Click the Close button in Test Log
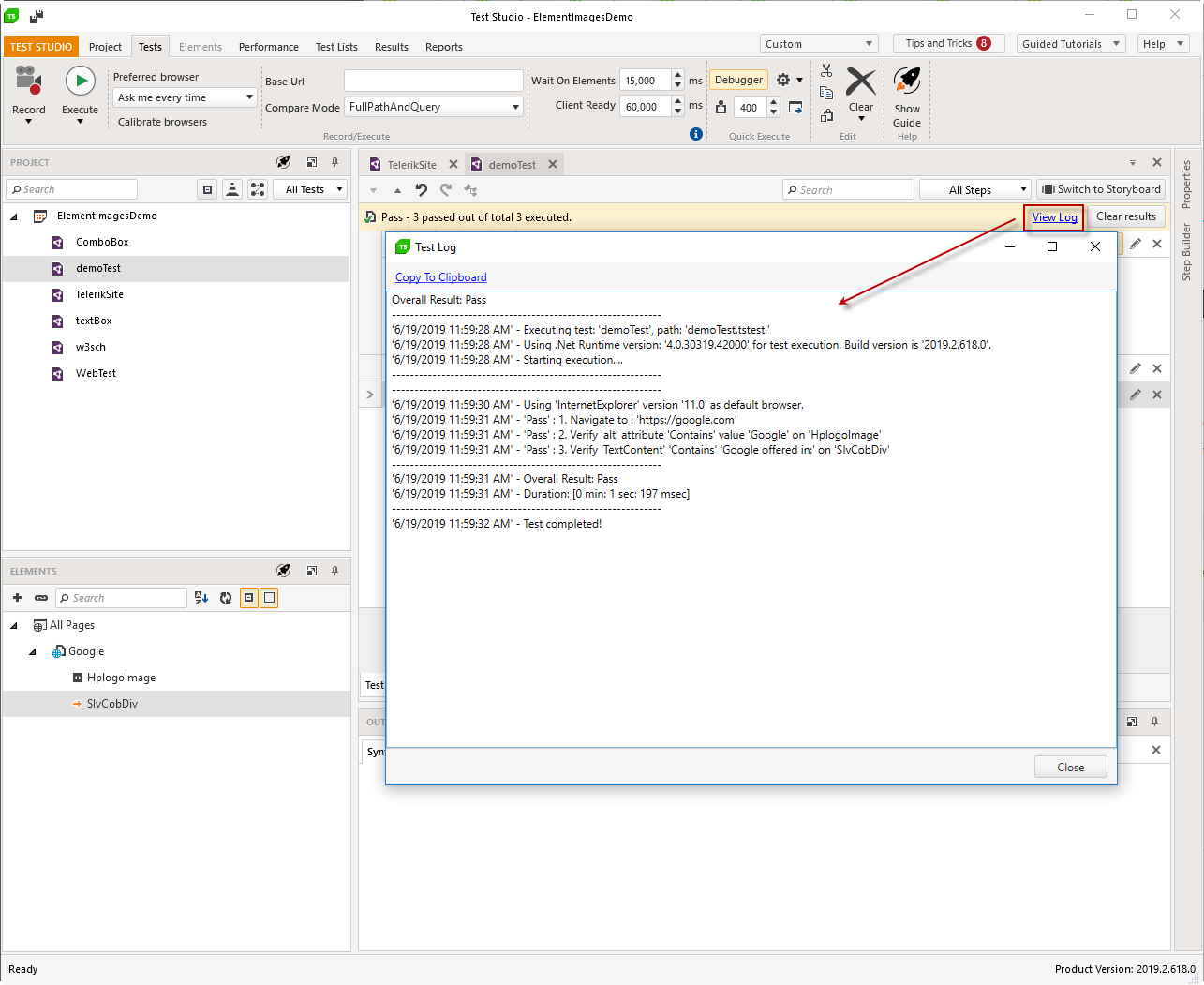The width and height of the screenshot is (1204, 985). click(1070, 768)
